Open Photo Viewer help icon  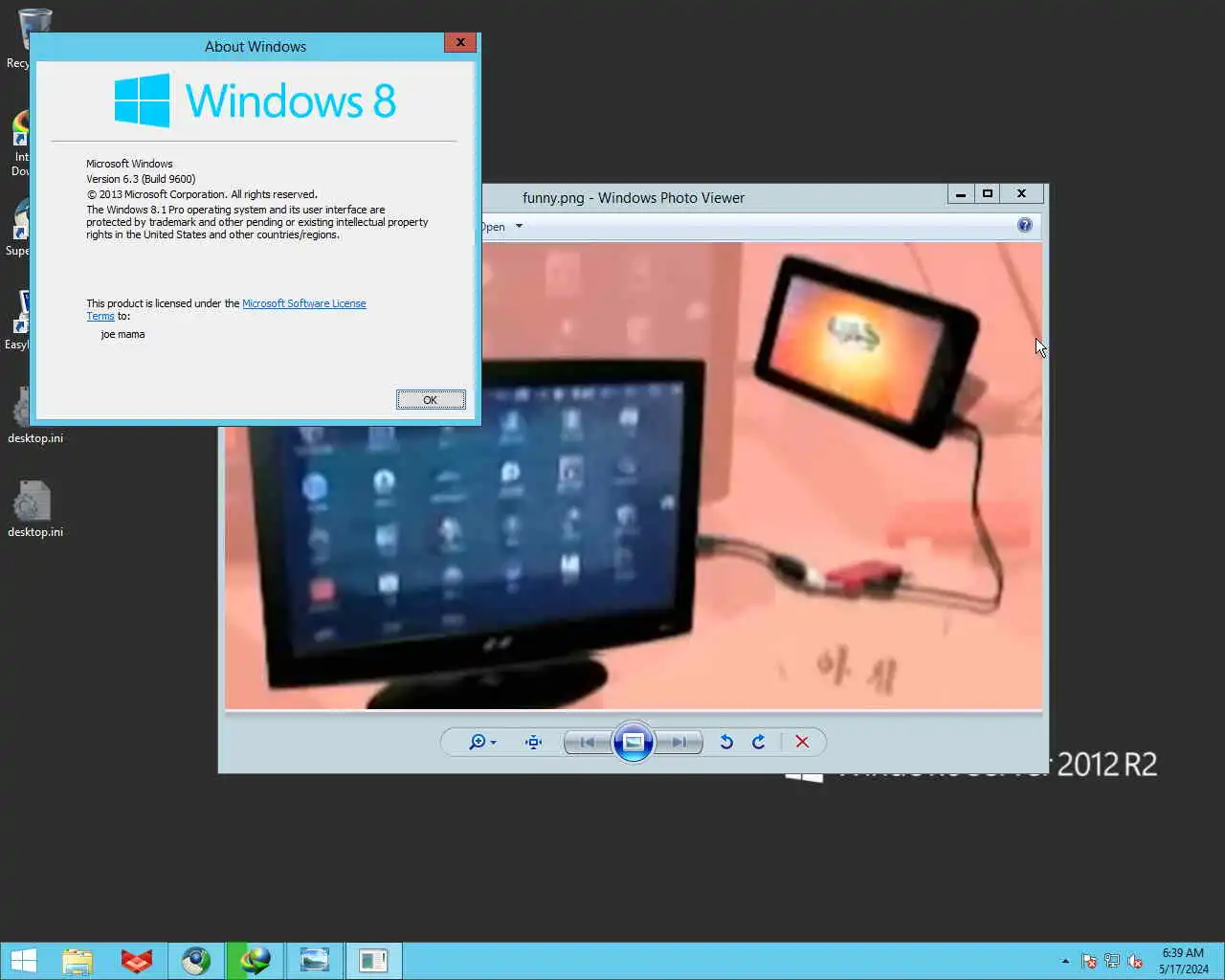[x=1024, y=225]
